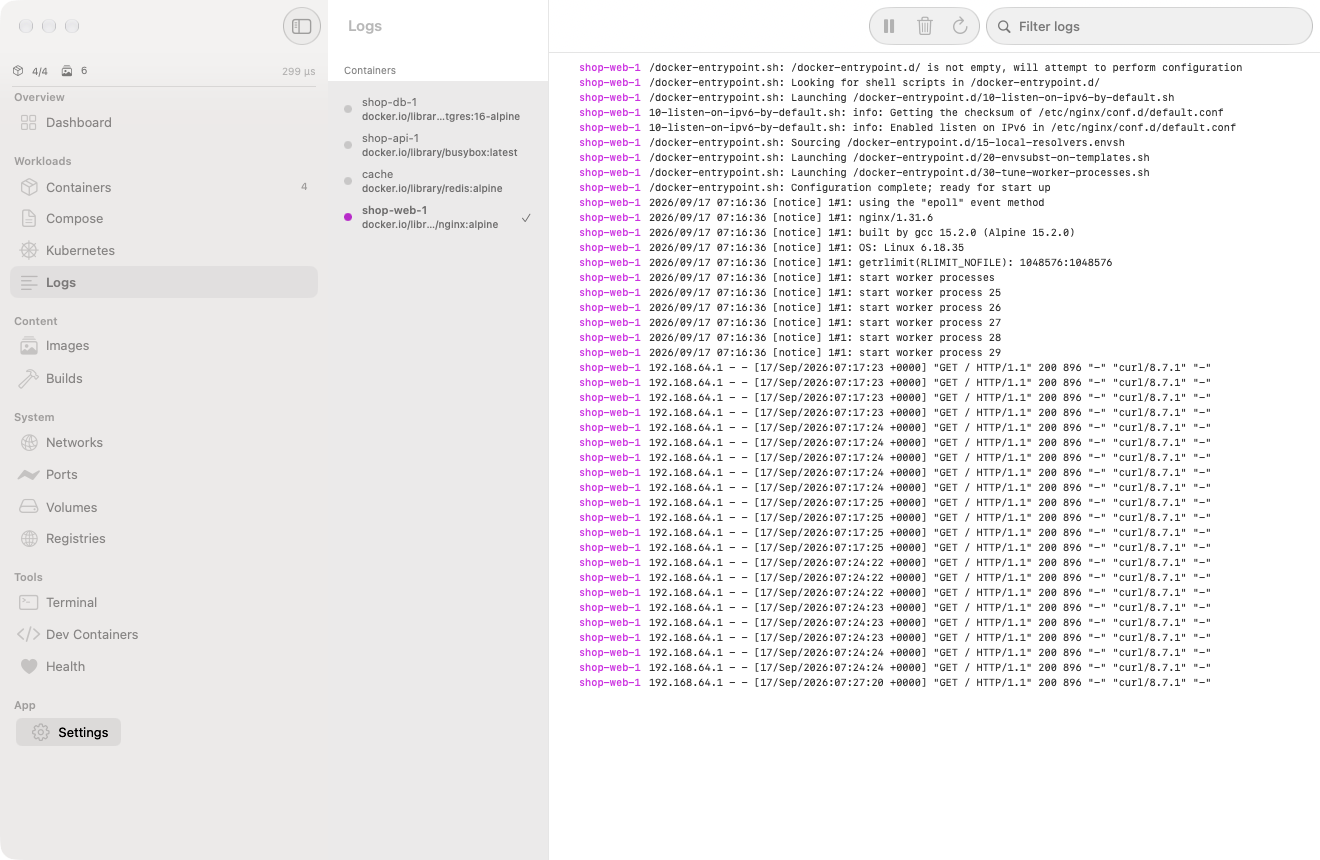Open the Images section
This screenshot has height=860, width=1320.
click(164, 346)
